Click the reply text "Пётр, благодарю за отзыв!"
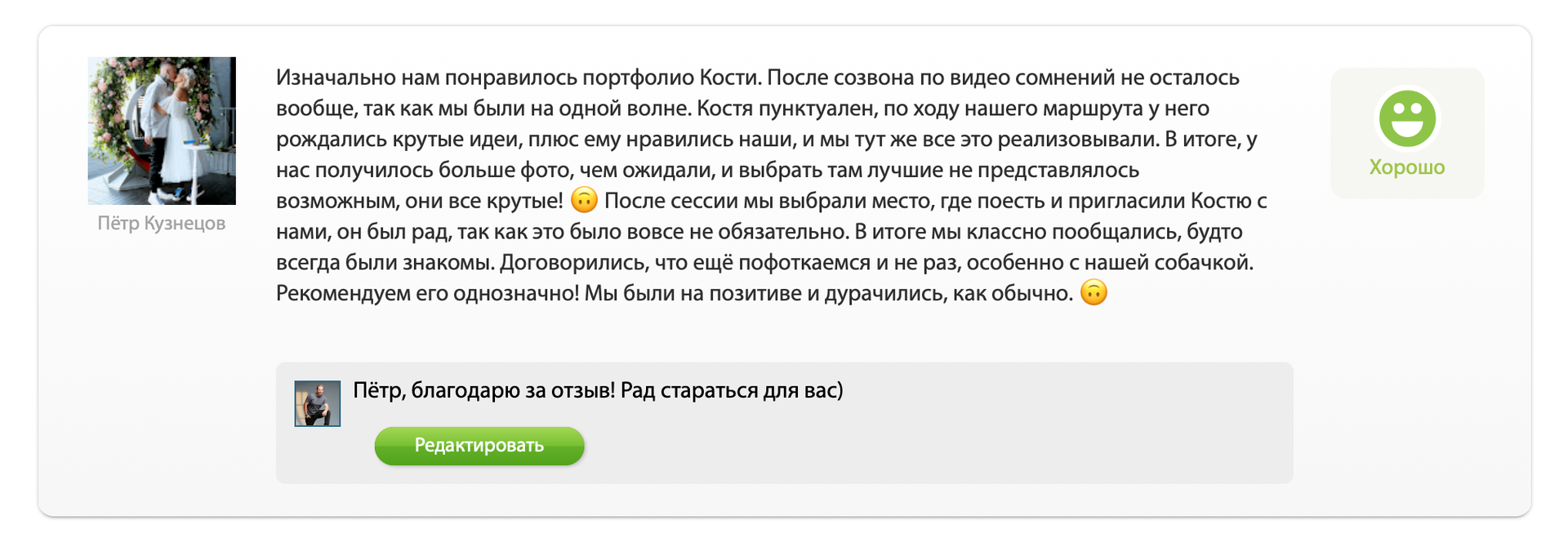The width and height of the screenshot is (1568, 547). [483, 390]
